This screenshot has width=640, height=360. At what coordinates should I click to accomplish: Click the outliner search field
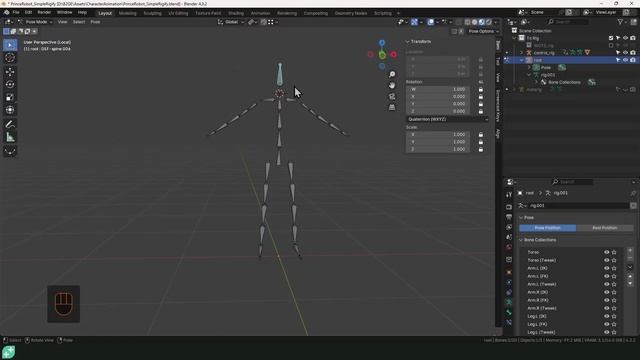point(567,22)
